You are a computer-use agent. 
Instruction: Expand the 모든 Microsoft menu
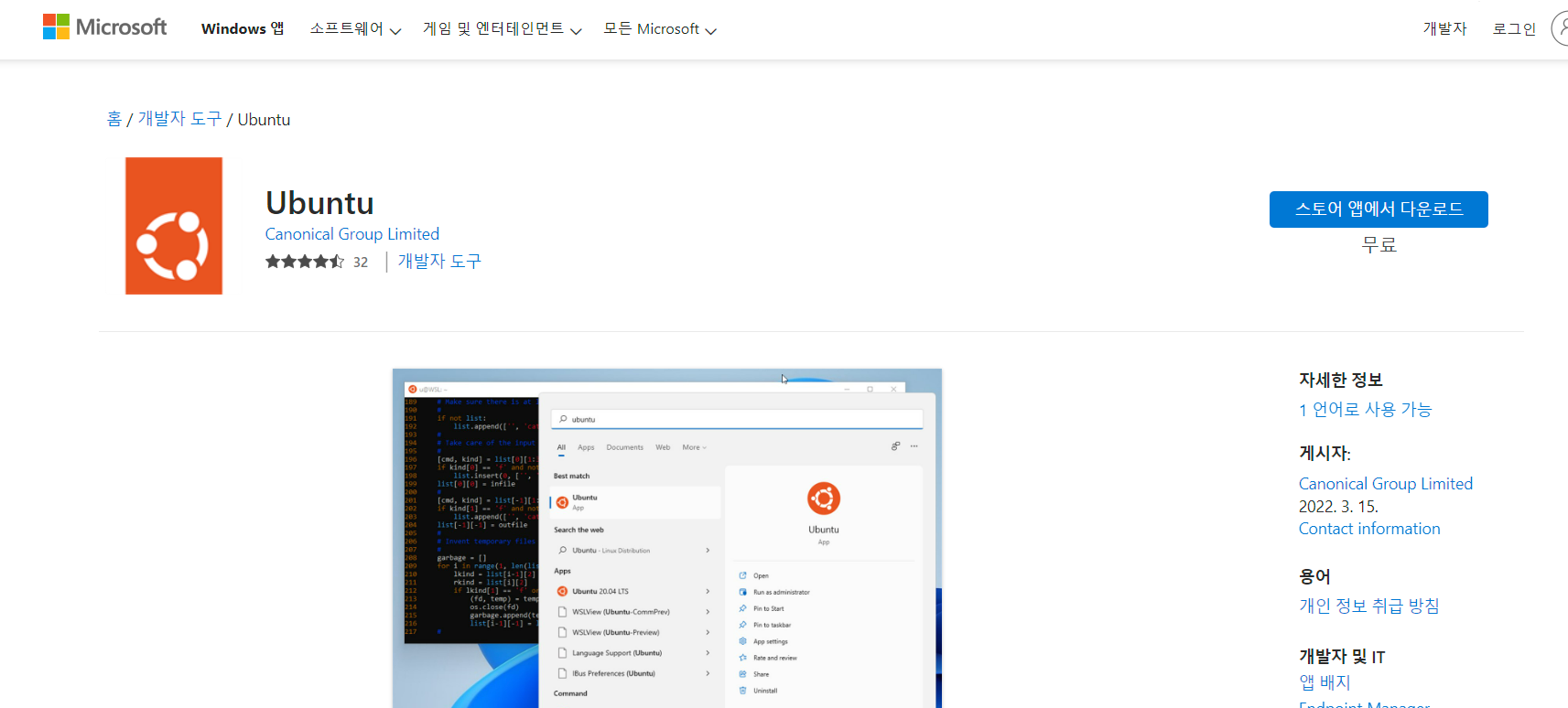659,29
